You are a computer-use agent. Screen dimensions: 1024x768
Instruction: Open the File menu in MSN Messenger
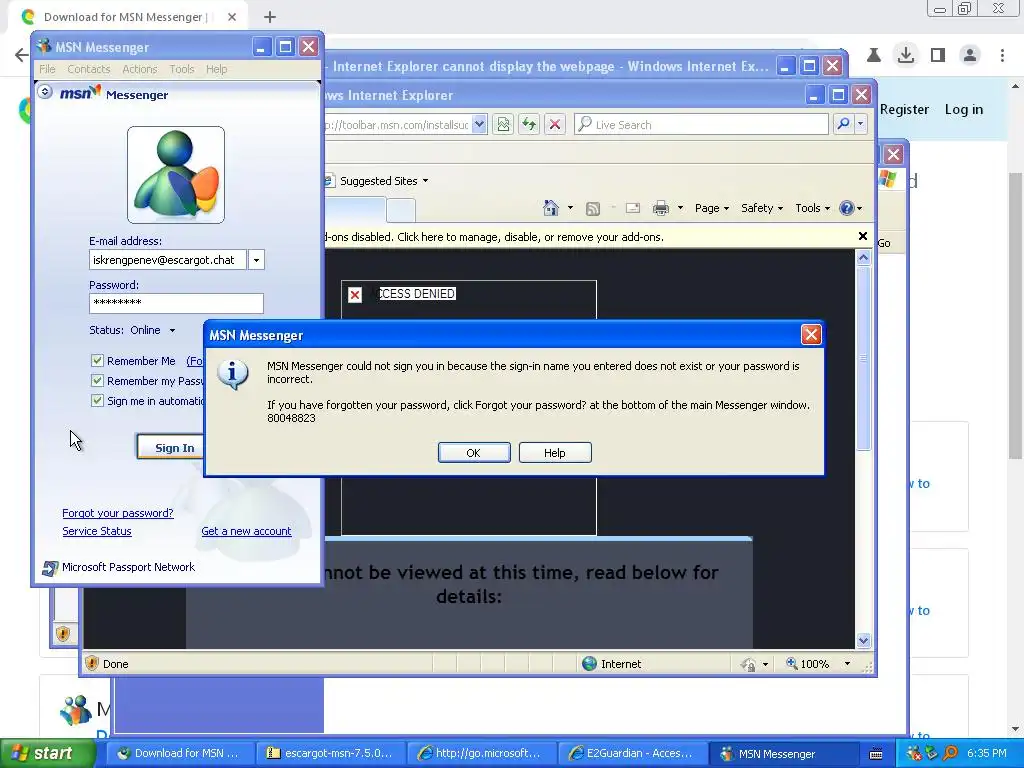[47, 69]
